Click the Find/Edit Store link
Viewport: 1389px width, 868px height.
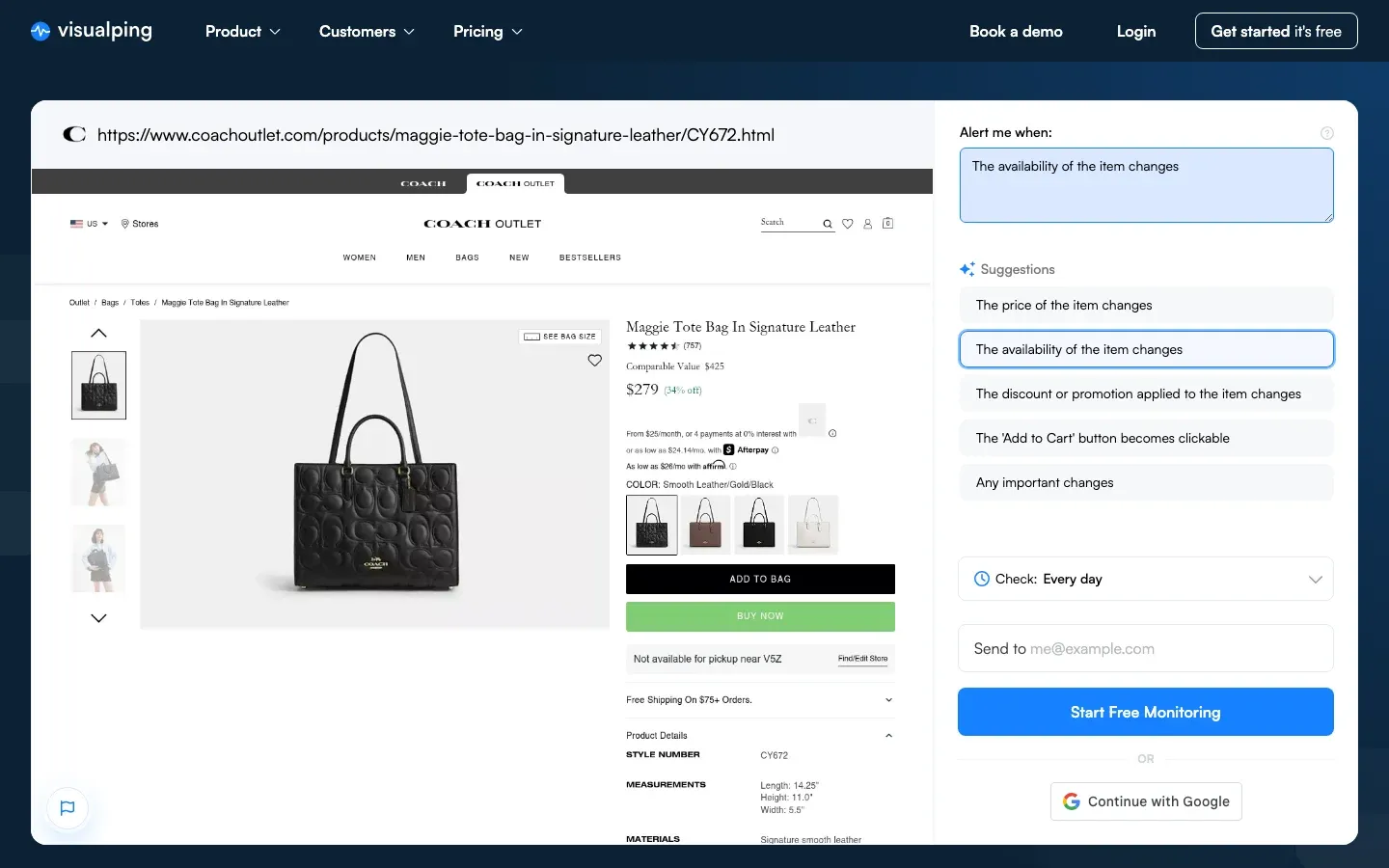(x=862, y=659)
